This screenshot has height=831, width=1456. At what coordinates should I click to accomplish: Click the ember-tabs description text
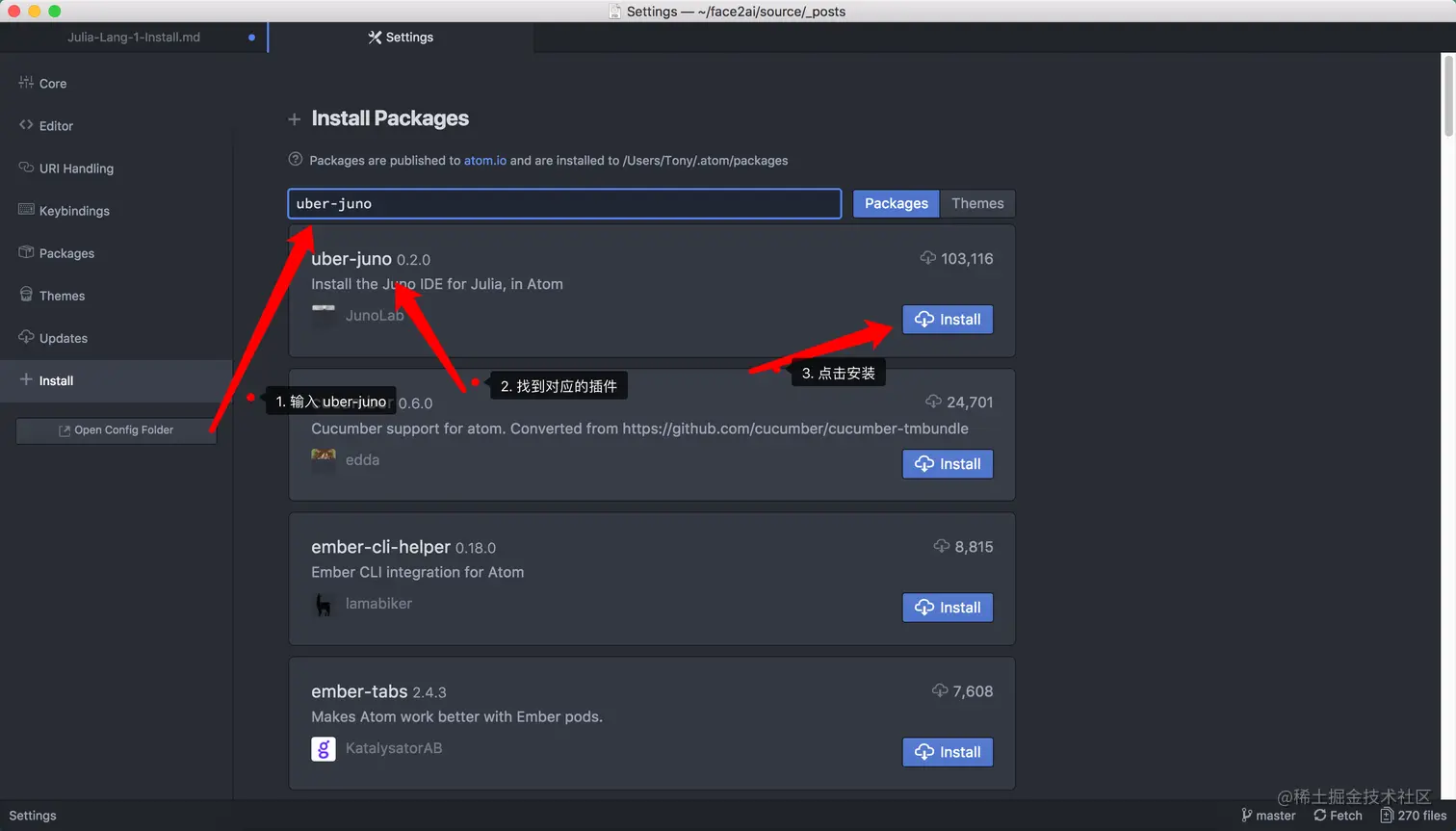tap(456, 716)
